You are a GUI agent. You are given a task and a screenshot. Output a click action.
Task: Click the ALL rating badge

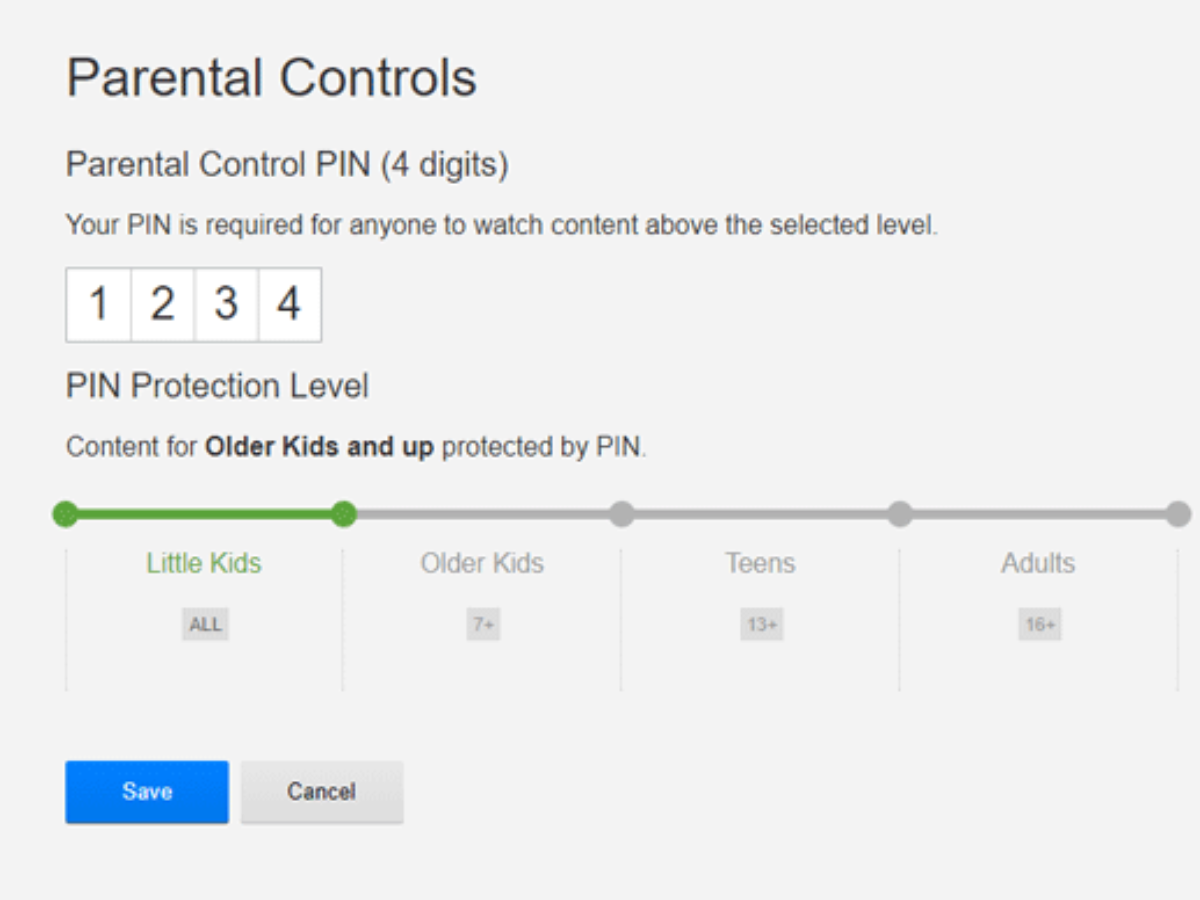click(x=205, y=625)
